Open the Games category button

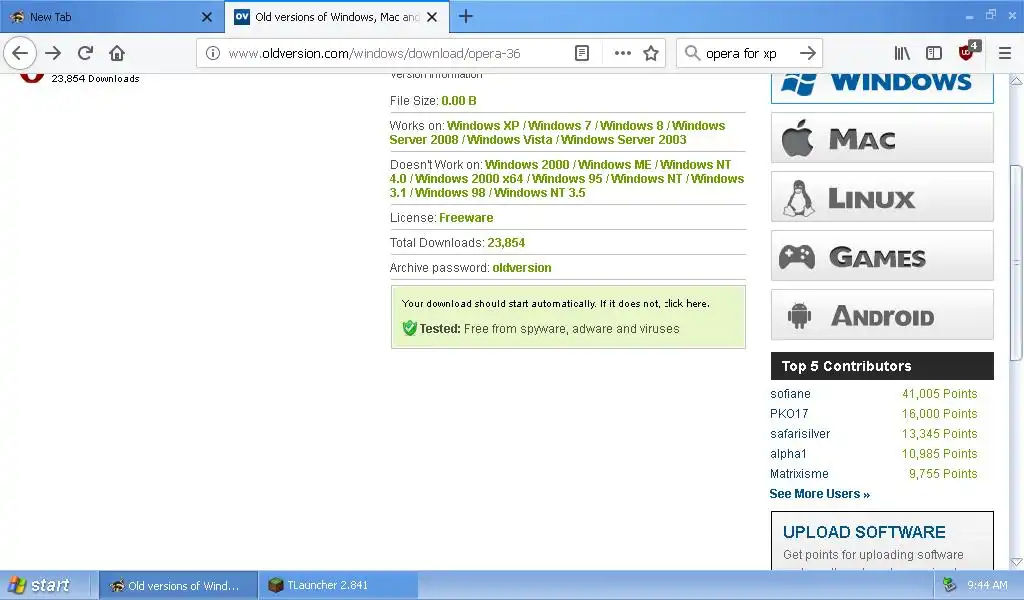[x=882, y=255]
